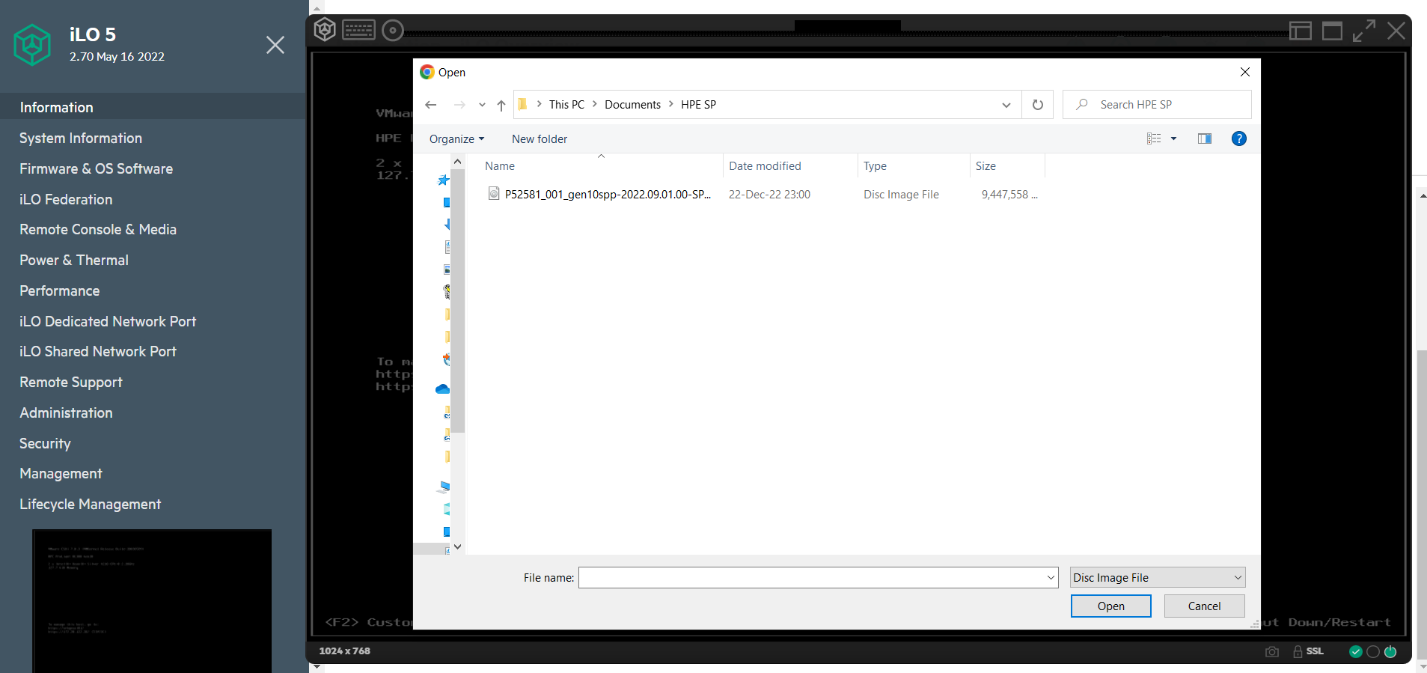1427x673 pixels.
Task: Refresh the HPE SP folder listing
Action: (x=1038, y=104)
